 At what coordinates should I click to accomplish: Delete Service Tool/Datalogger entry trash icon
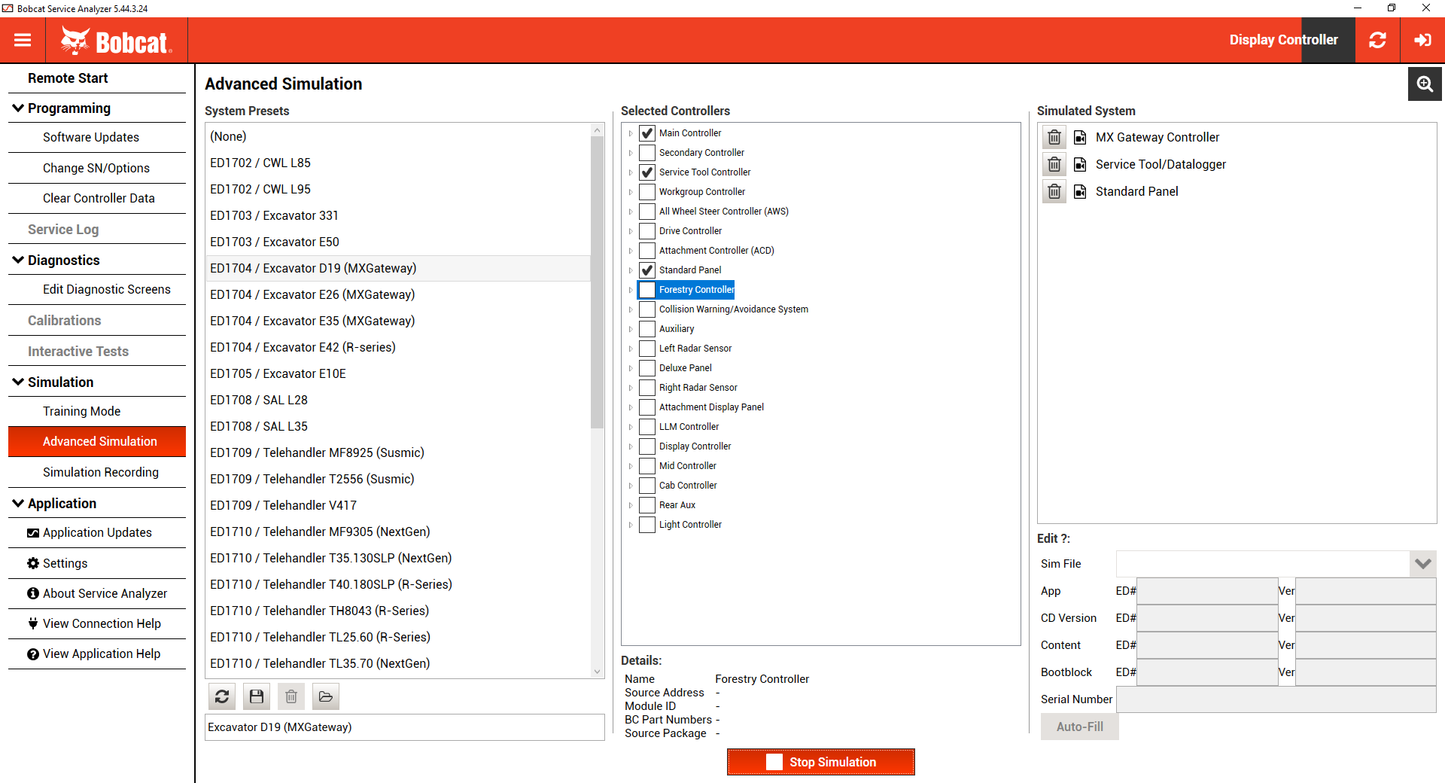pyautogui.click(x=1054, y=164)
